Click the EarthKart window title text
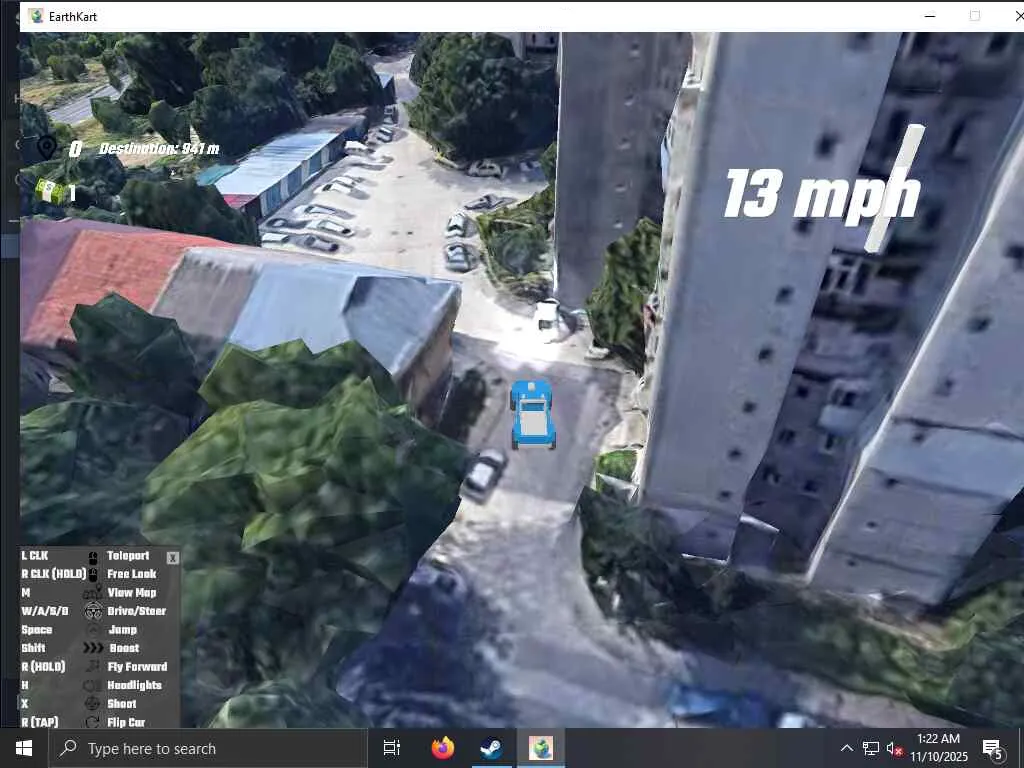The height and width of the screenshot is (768, 1024). point(72,17)
